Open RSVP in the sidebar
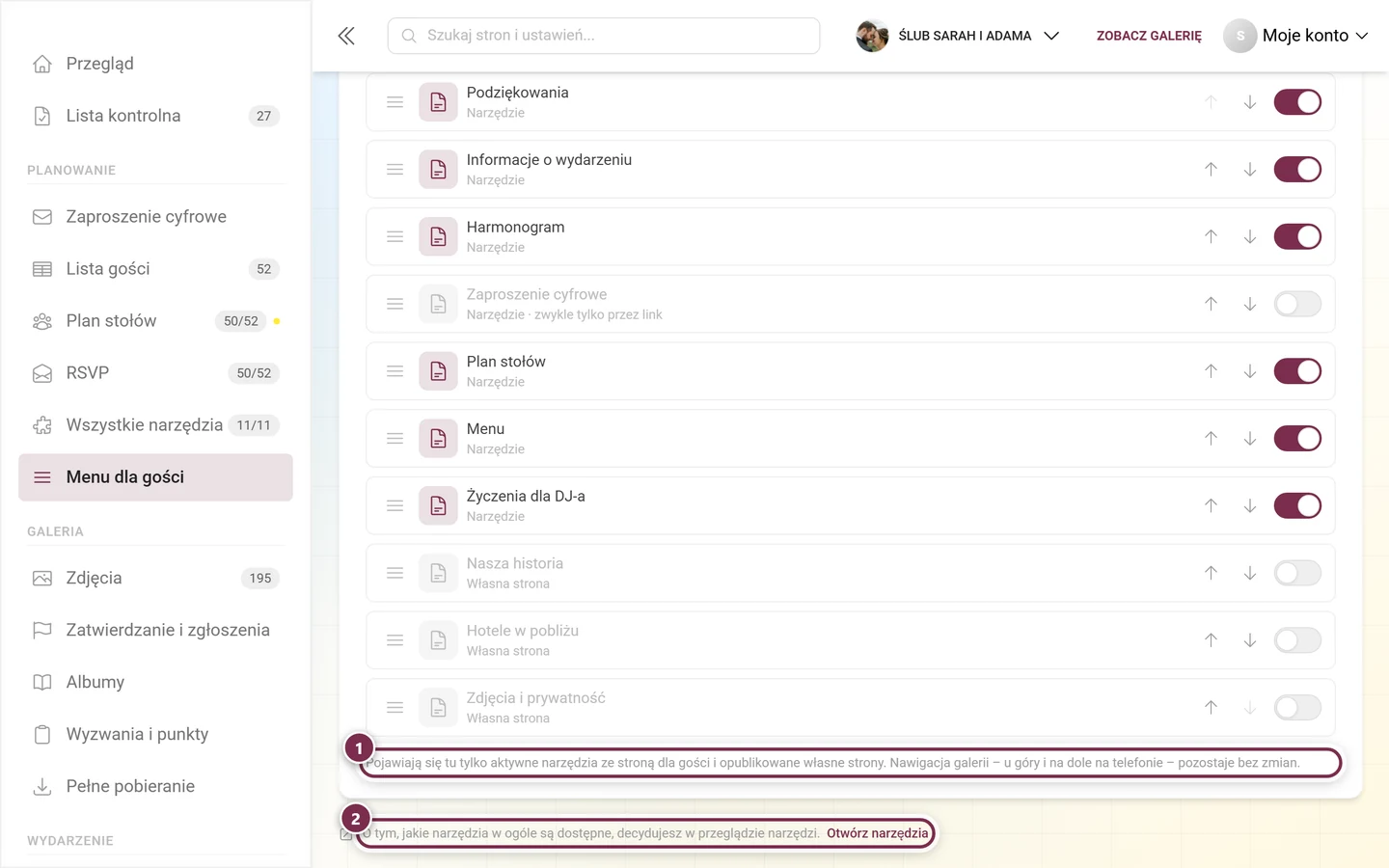 point(155,373)
